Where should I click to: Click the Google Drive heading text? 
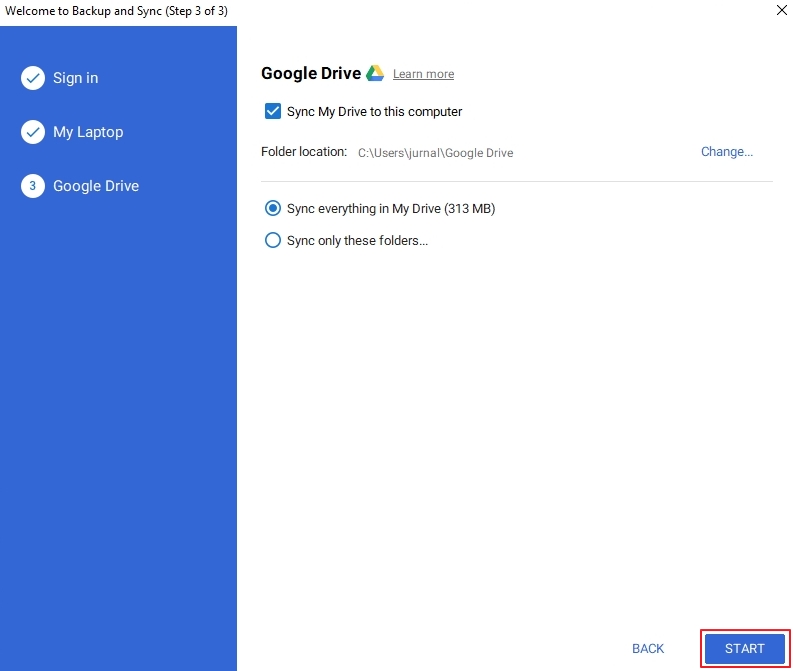tap(311, 73)
